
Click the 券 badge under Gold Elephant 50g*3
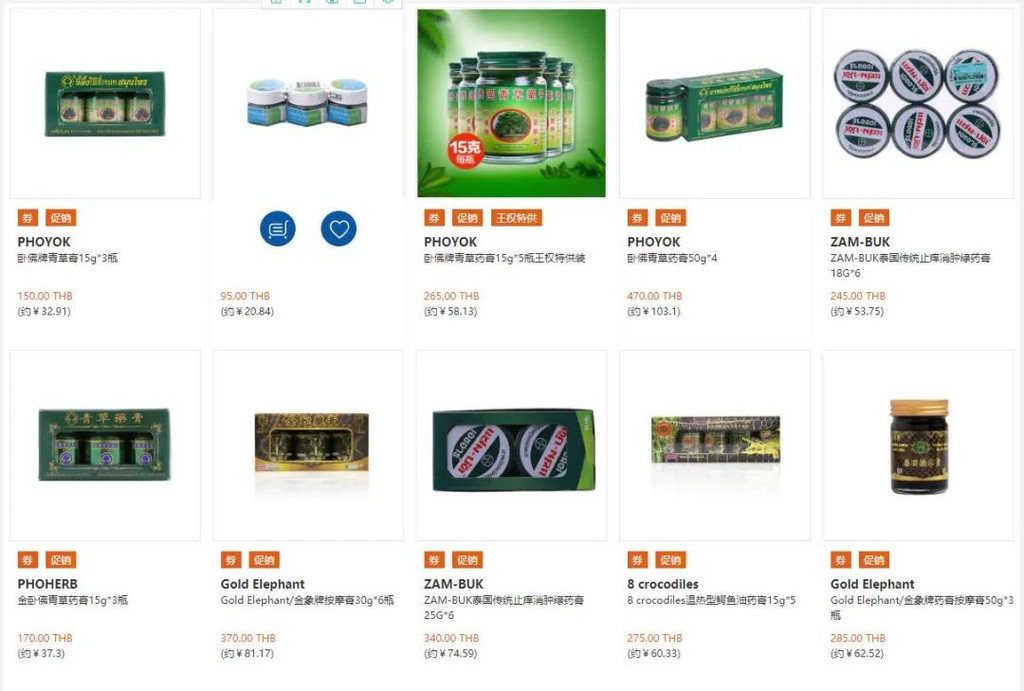coord(840,560)
